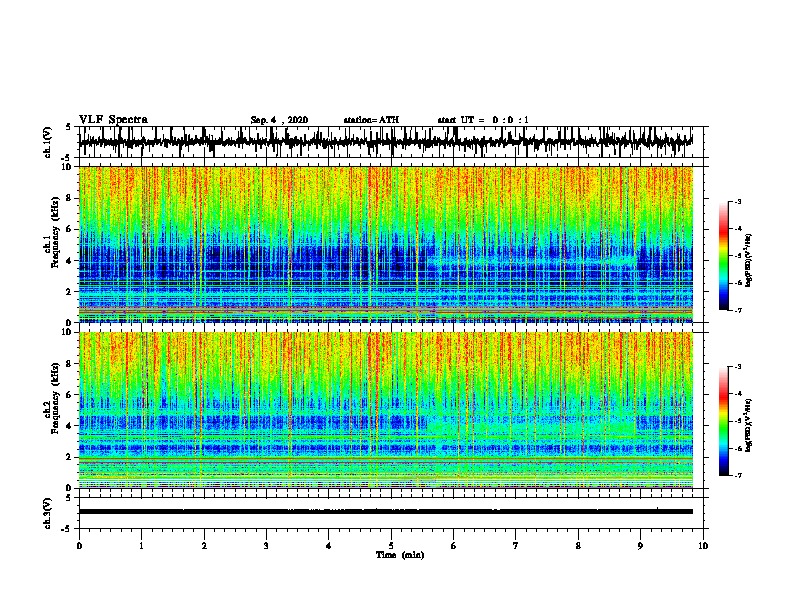Click time axis tick label "2"

tap(204, 546)
